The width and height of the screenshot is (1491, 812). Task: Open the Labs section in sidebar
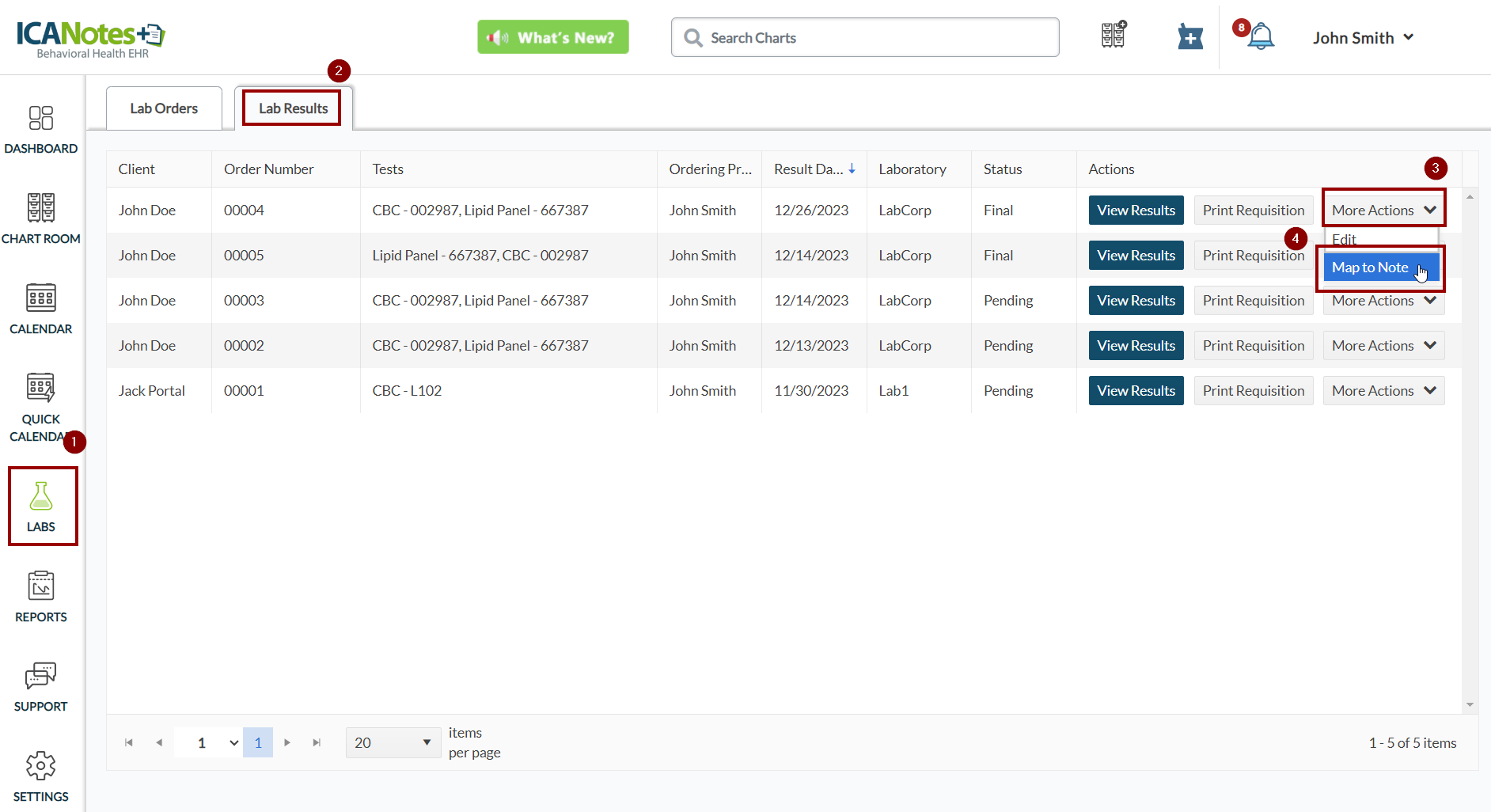point(42,507)
